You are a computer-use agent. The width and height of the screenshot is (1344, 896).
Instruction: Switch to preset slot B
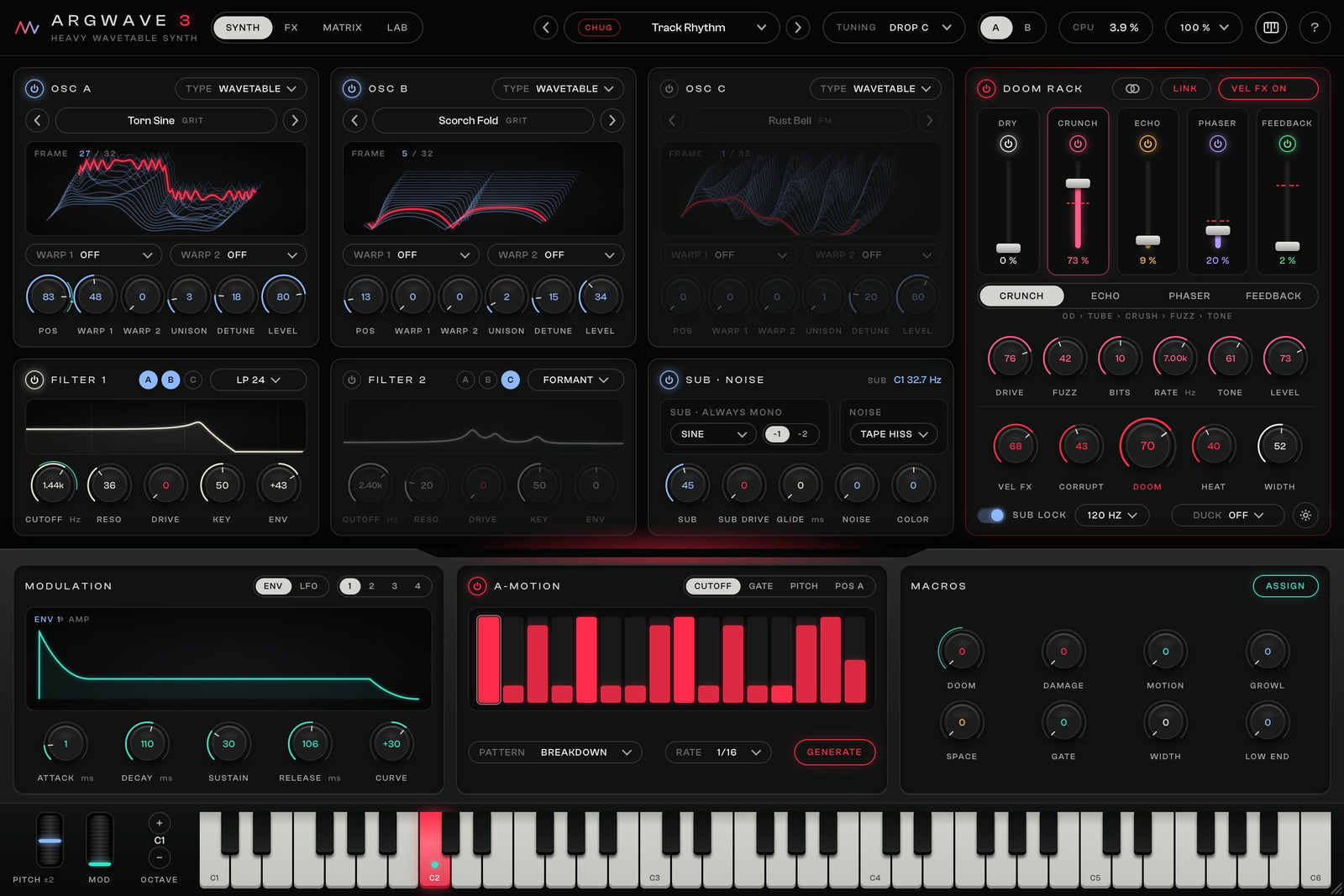click(1027, 28)
